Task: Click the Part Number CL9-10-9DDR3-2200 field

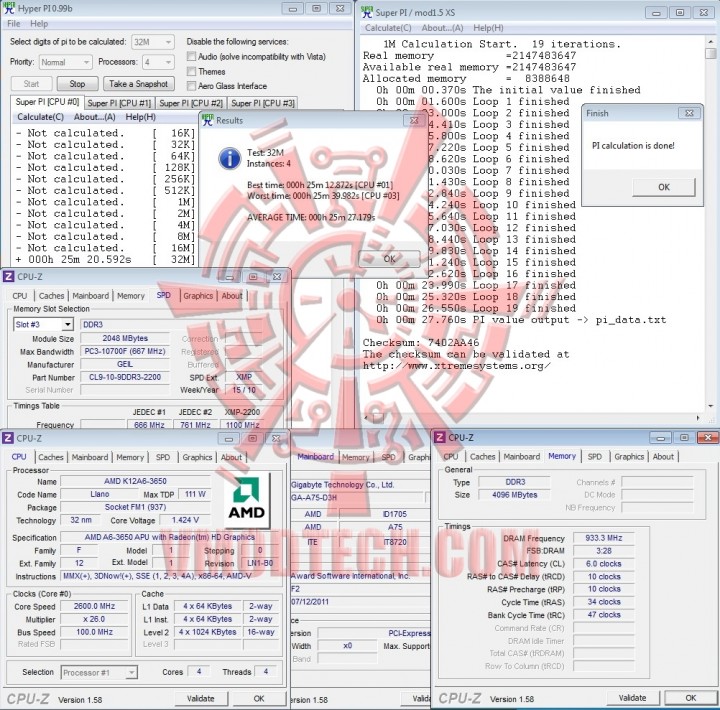Action: 124,377
